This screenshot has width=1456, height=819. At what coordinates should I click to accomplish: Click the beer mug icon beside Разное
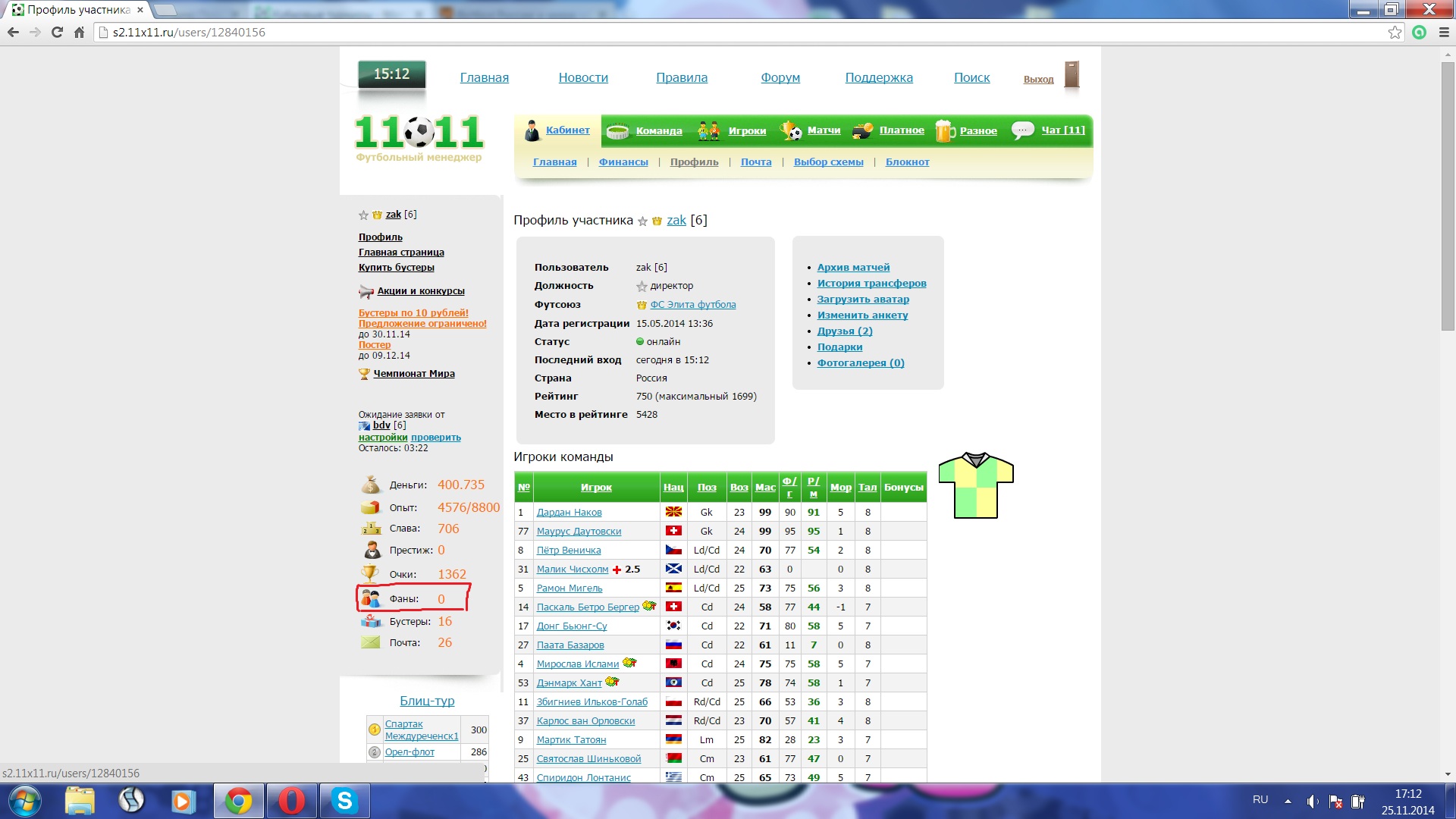click(945, 130)
